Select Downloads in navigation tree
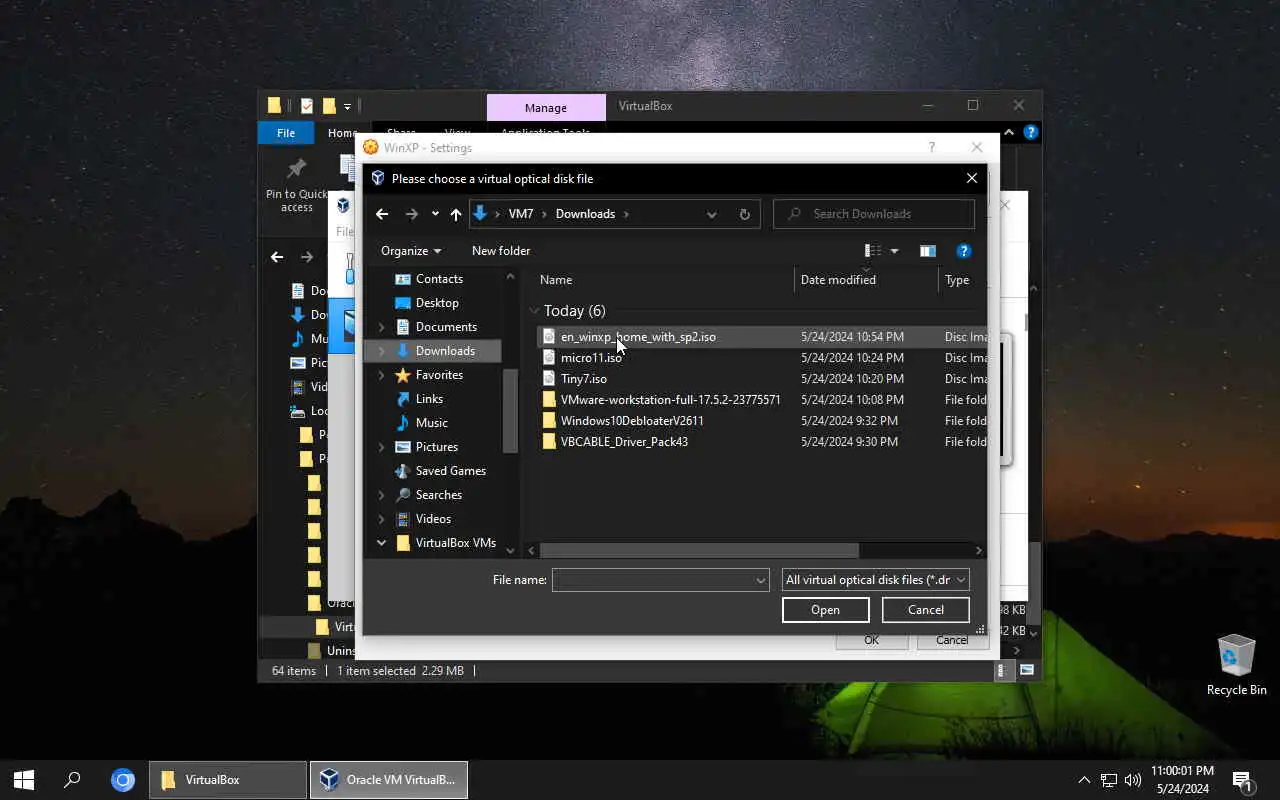 coord(445,351)
